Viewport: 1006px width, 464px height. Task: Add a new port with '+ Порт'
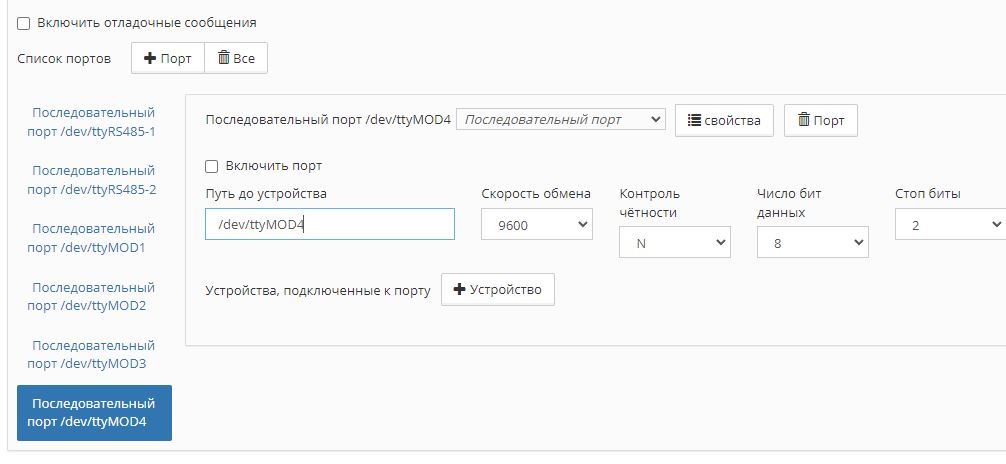click(168, 58)
